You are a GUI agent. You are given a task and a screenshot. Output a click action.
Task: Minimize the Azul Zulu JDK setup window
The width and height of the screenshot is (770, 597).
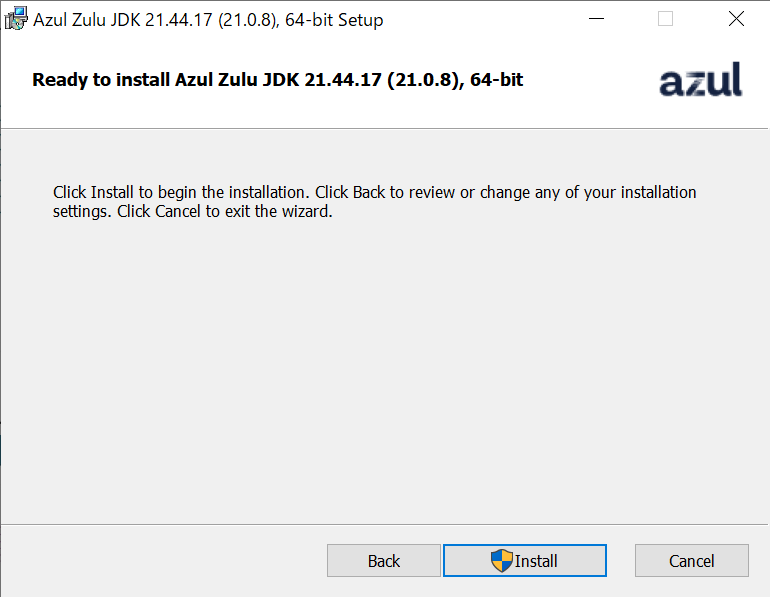click(596, 19)
